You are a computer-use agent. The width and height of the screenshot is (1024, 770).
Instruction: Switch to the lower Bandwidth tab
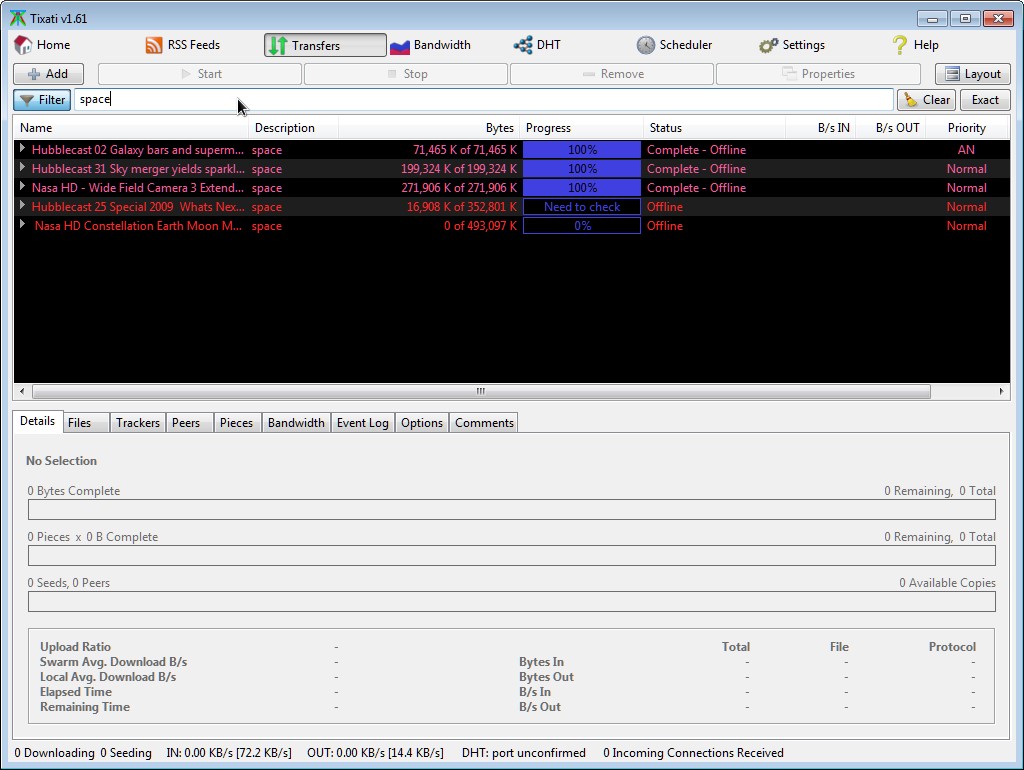tap(296, 423)
